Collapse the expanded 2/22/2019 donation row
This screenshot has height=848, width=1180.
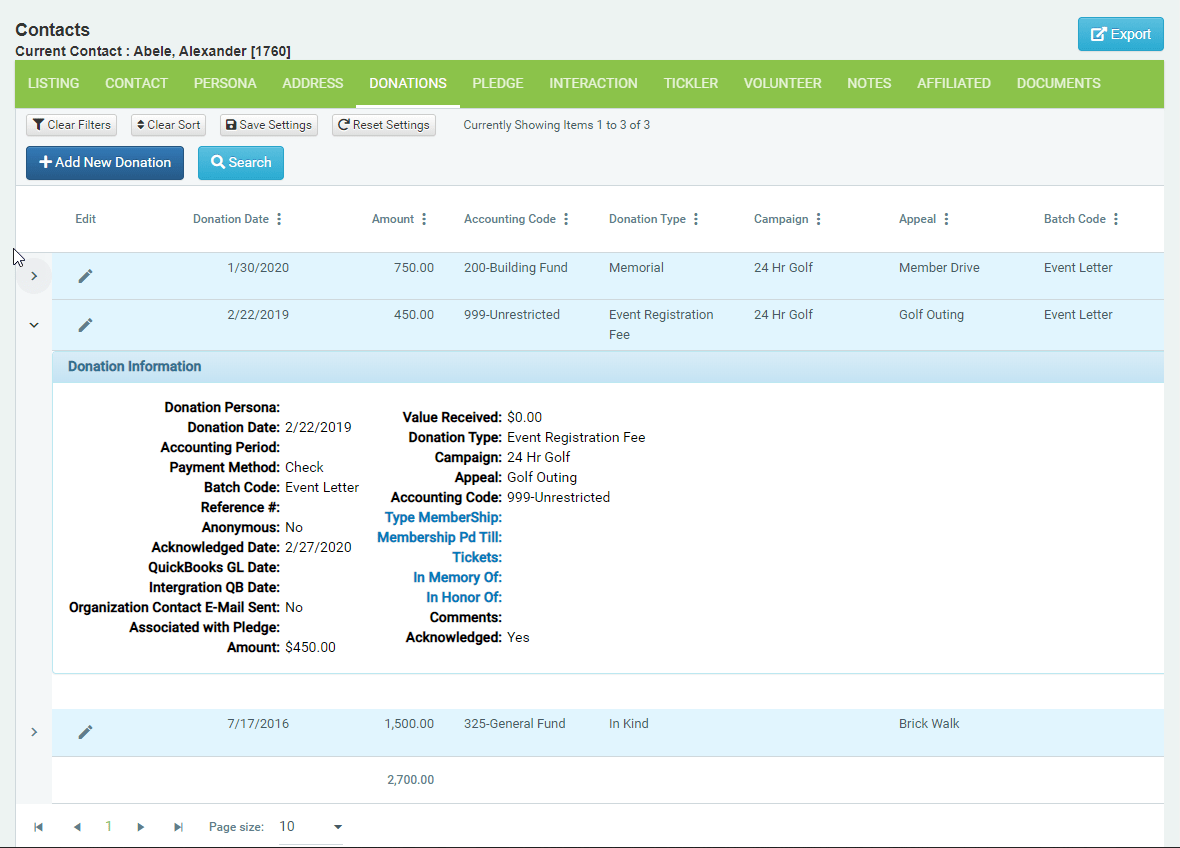(33, 324)
